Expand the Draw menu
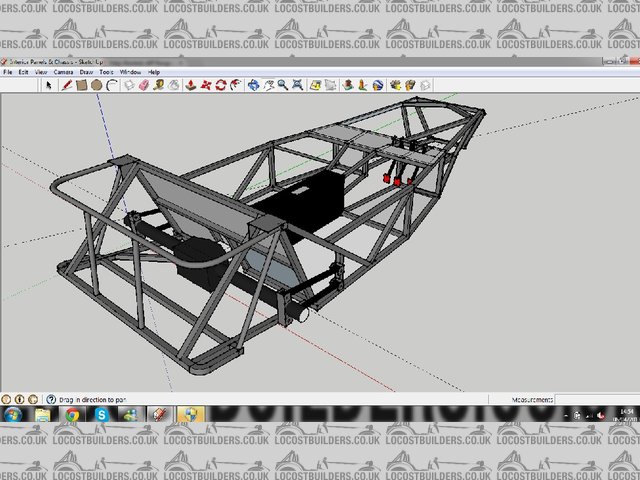640x480 pixels. [x=86, y=73]
